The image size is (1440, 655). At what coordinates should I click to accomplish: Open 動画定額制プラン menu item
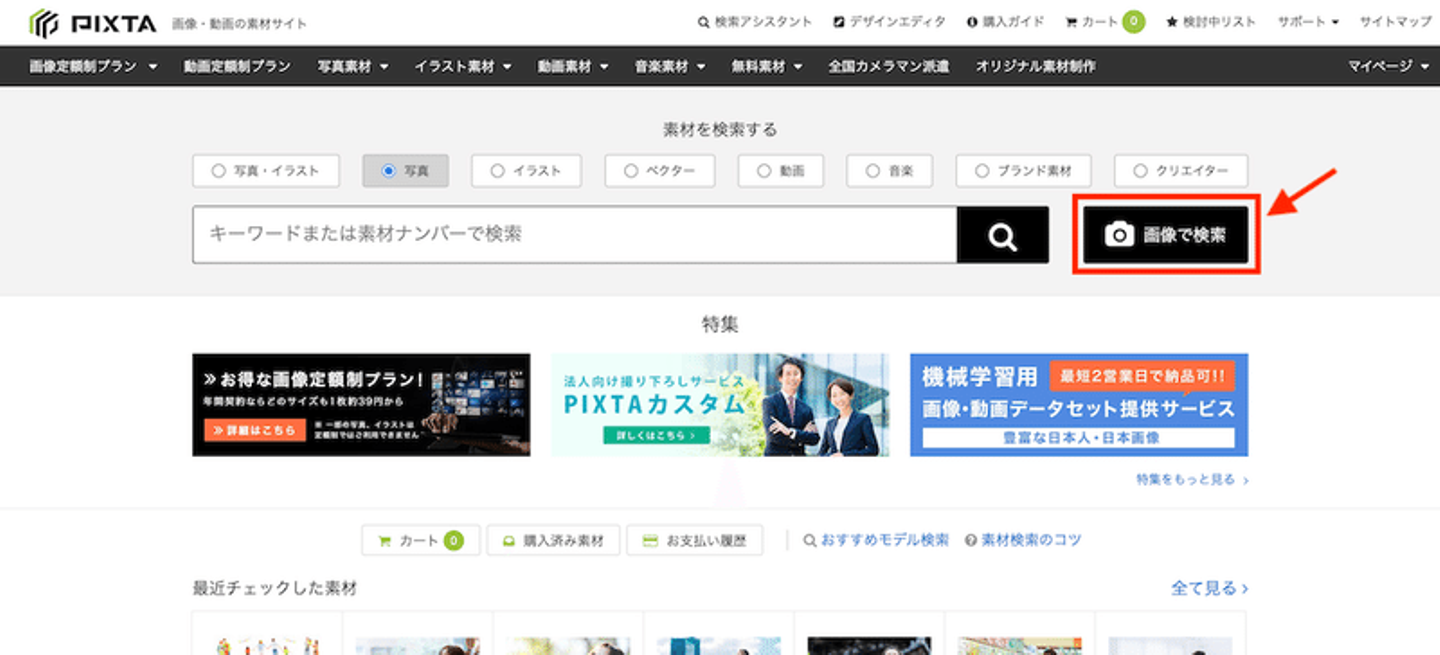pos(237,66)
